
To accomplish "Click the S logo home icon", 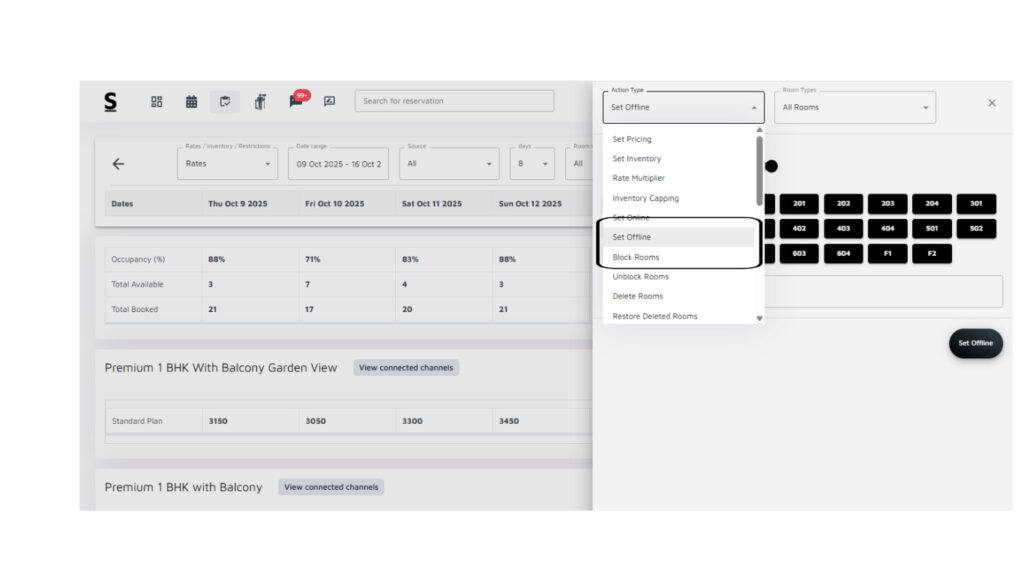I will click(x=110, y=101).
